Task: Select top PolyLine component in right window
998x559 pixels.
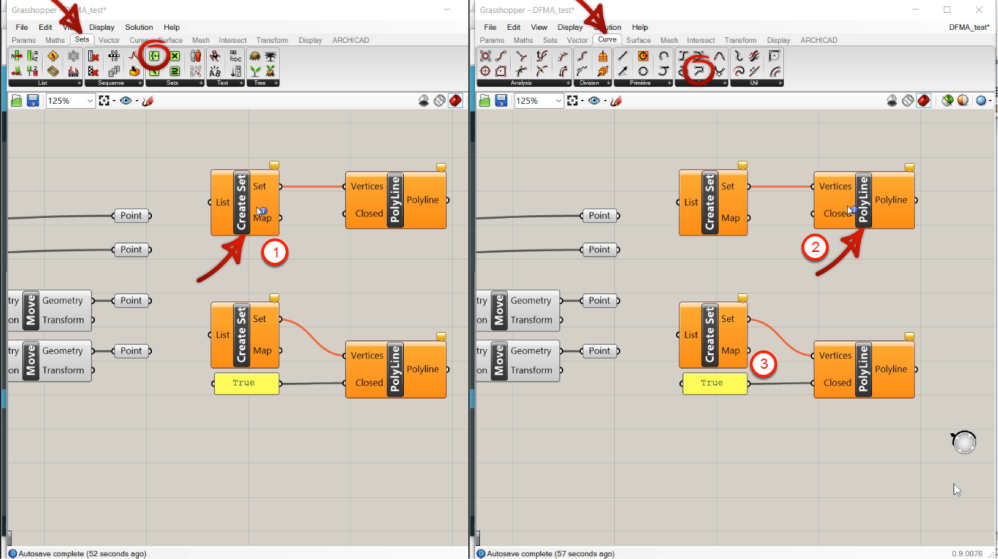Action: pos(864,200)
